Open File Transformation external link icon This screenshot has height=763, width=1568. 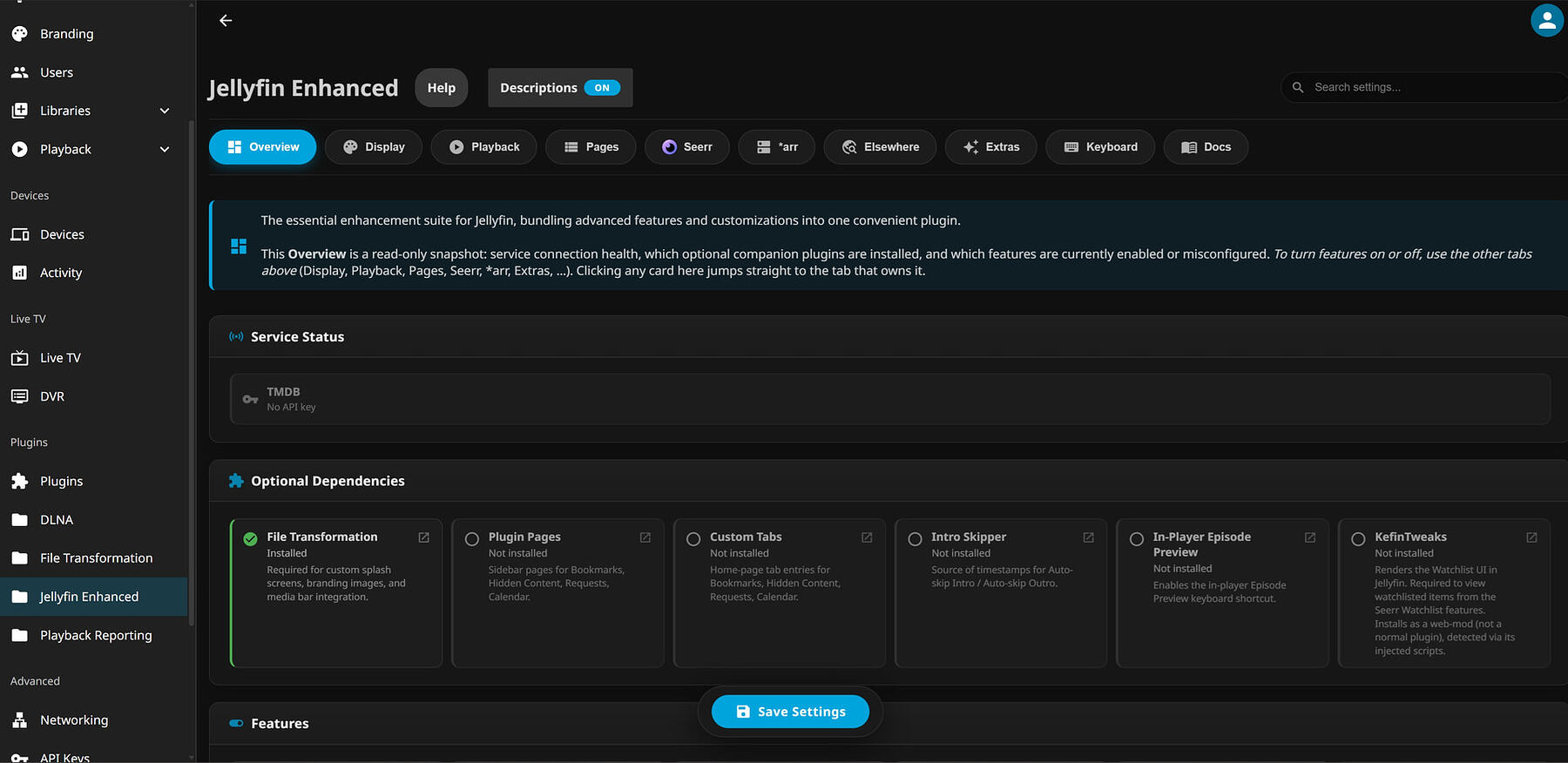point(424,537)
